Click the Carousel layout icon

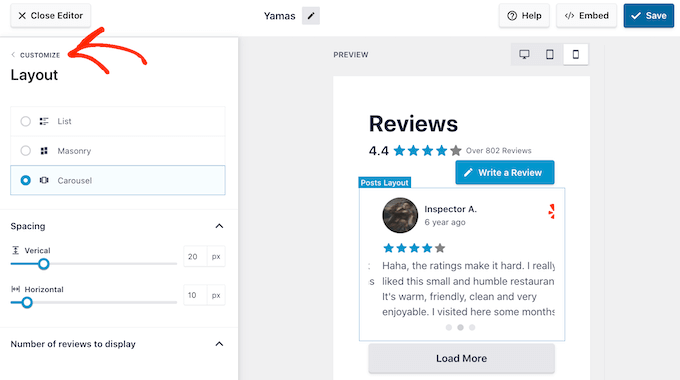(44, 180)
